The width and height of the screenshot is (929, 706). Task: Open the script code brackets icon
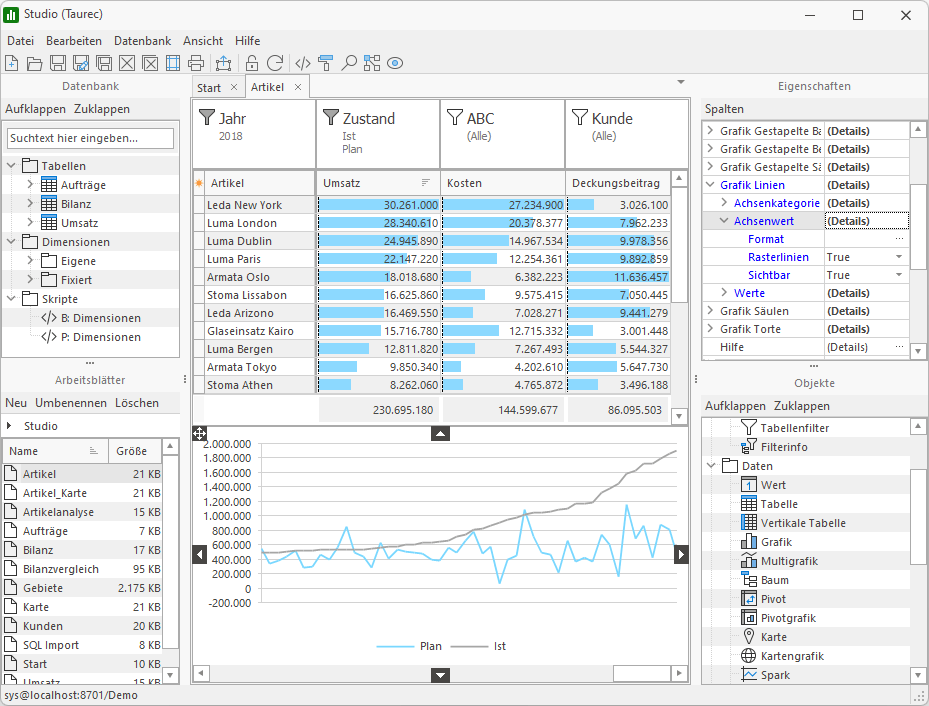(x=303, y=63)
